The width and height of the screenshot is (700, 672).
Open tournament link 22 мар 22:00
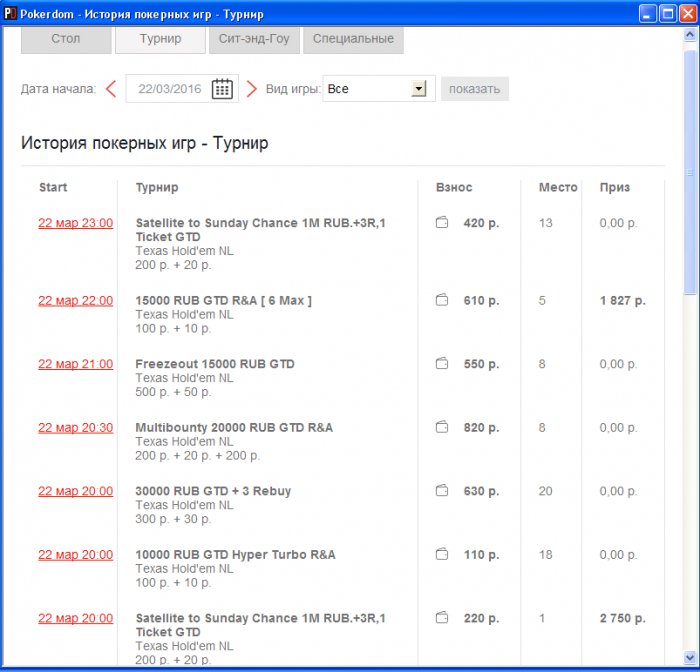click(75, 301)
